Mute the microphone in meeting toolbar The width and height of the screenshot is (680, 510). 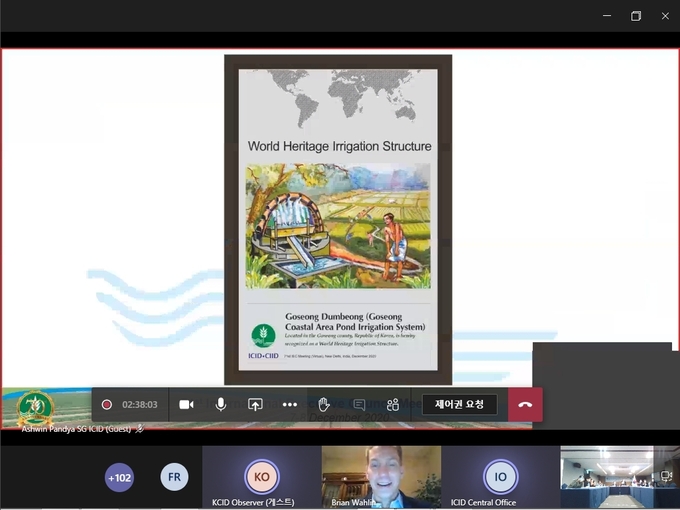pos(221,405)
